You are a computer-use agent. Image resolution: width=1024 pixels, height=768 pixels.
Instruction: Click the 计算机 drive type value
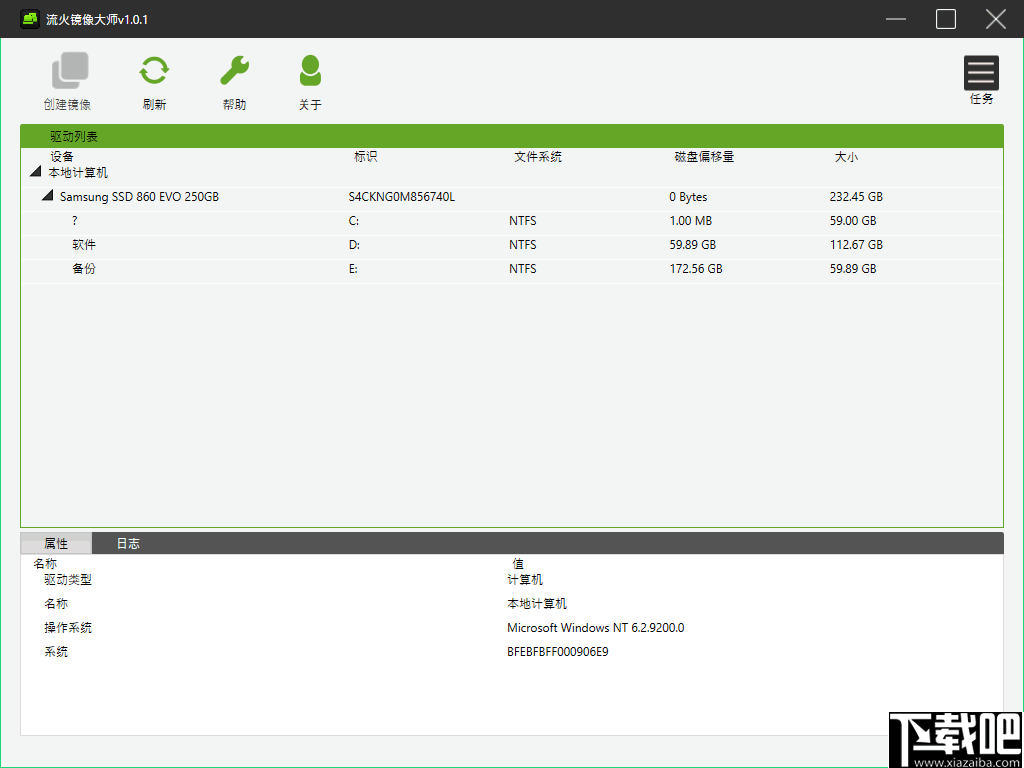coord(524,579)
